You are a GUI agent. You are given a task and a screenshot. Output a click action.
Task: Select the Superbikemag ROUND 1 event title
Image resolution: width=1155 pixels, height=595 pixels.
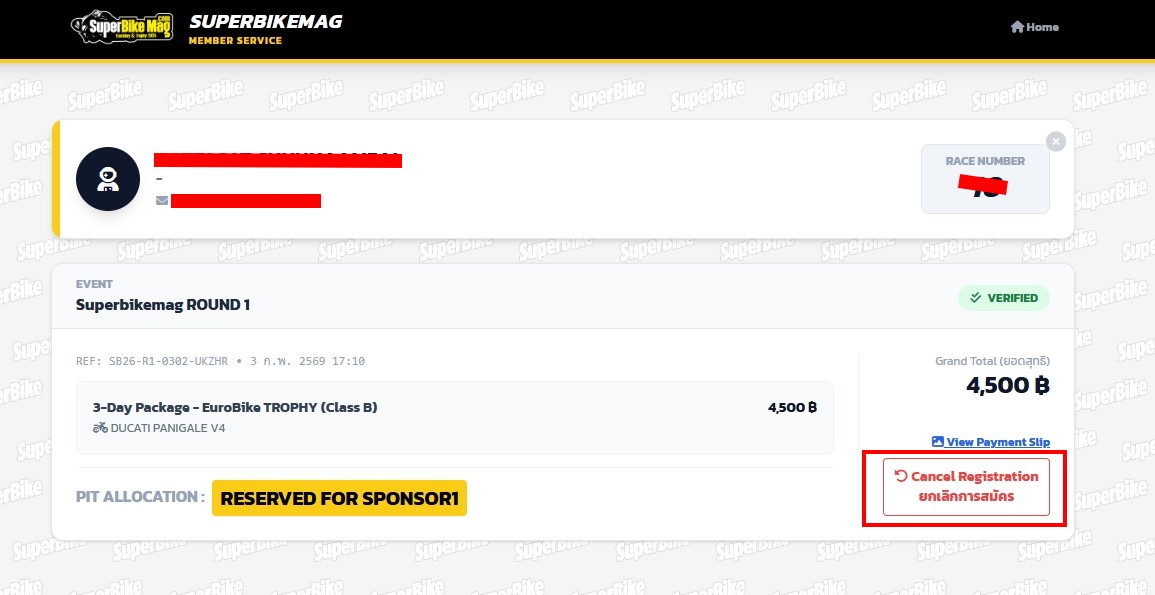point(163,305)
